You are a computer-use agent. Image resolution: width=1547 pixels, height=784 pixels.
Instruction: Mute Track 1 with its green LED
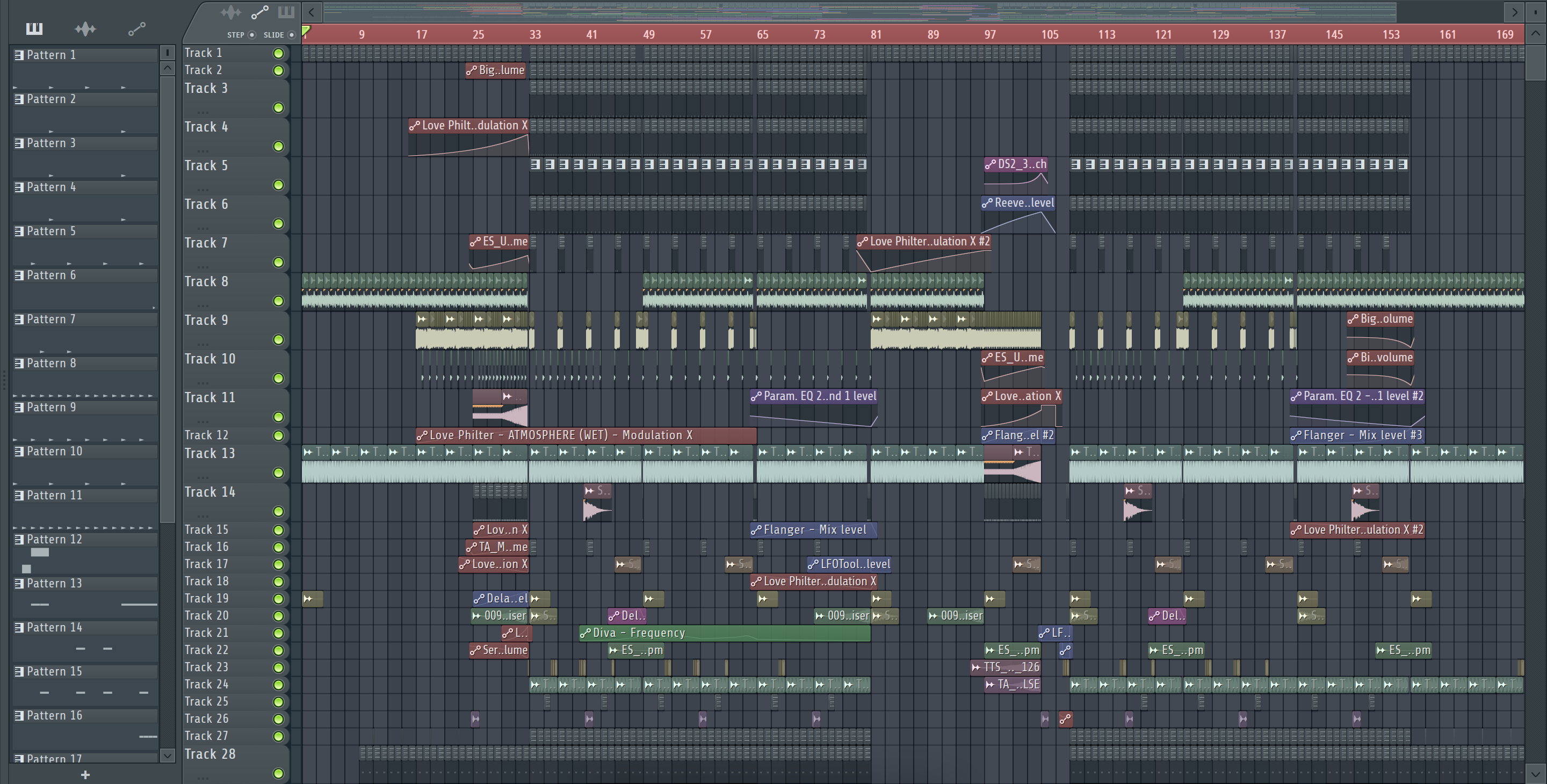(x=279, y=53)
